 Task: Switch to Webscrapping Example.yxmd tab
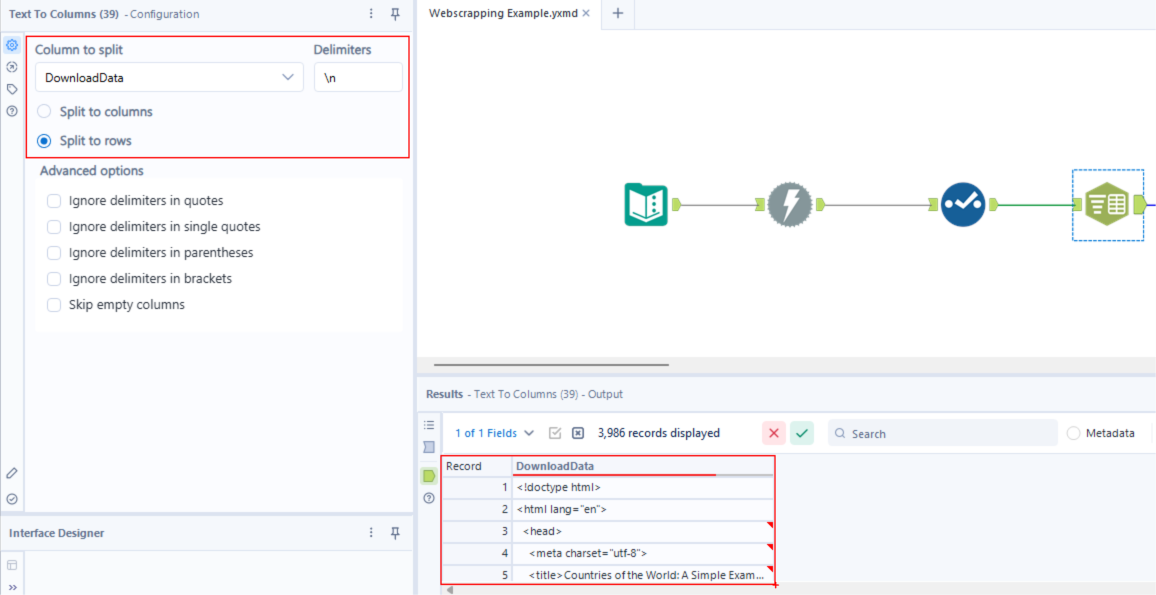[503, 14]
